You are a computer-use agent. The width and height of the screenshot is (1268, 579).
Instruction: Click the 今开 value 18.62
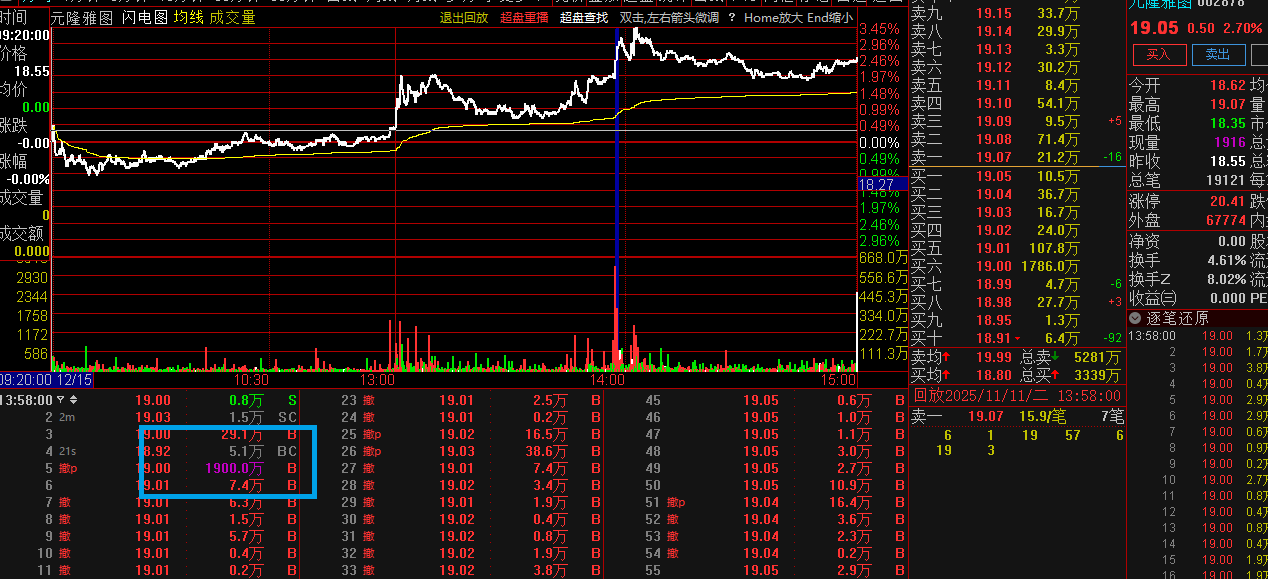(1228, 86)
